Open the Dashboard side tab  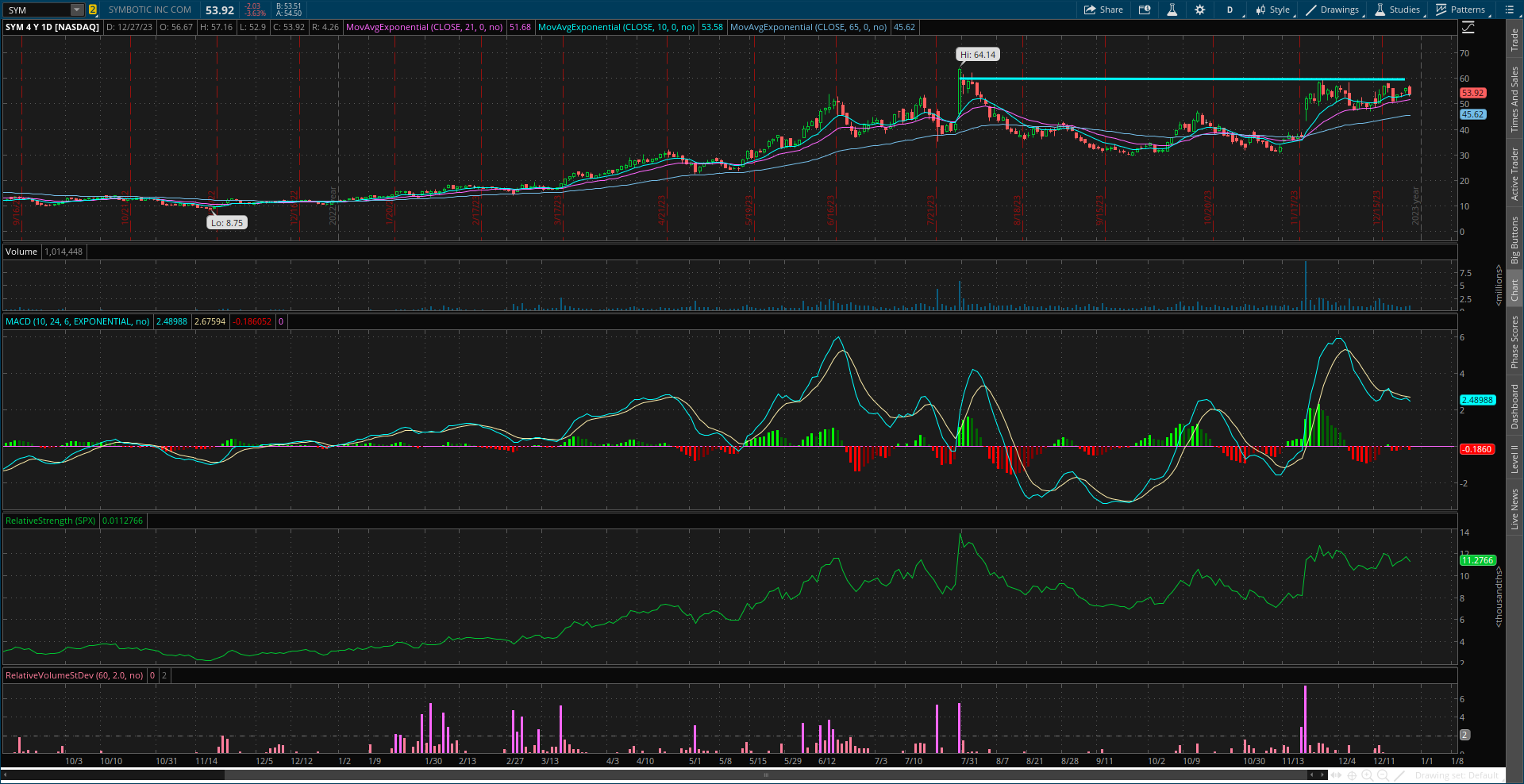tap(1514, 406)
